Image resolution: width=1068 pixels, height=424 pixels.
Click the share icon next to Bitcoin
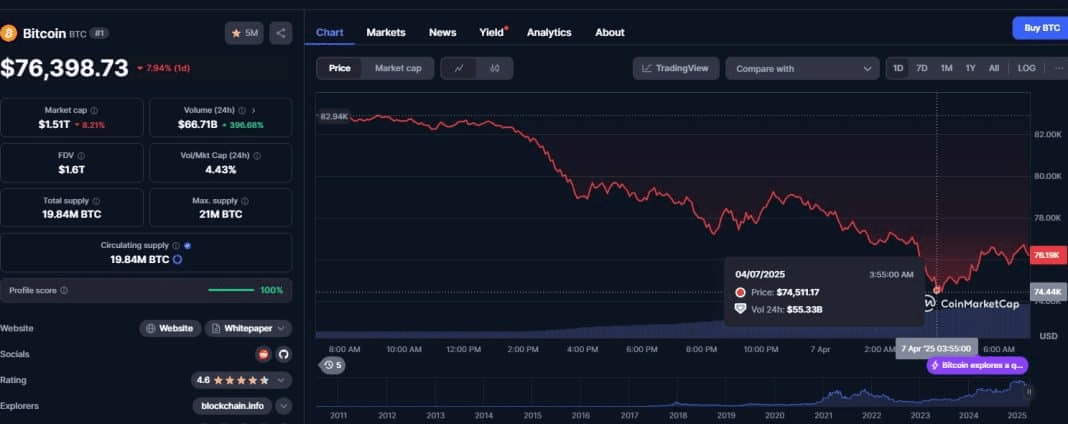click(281, 33)
